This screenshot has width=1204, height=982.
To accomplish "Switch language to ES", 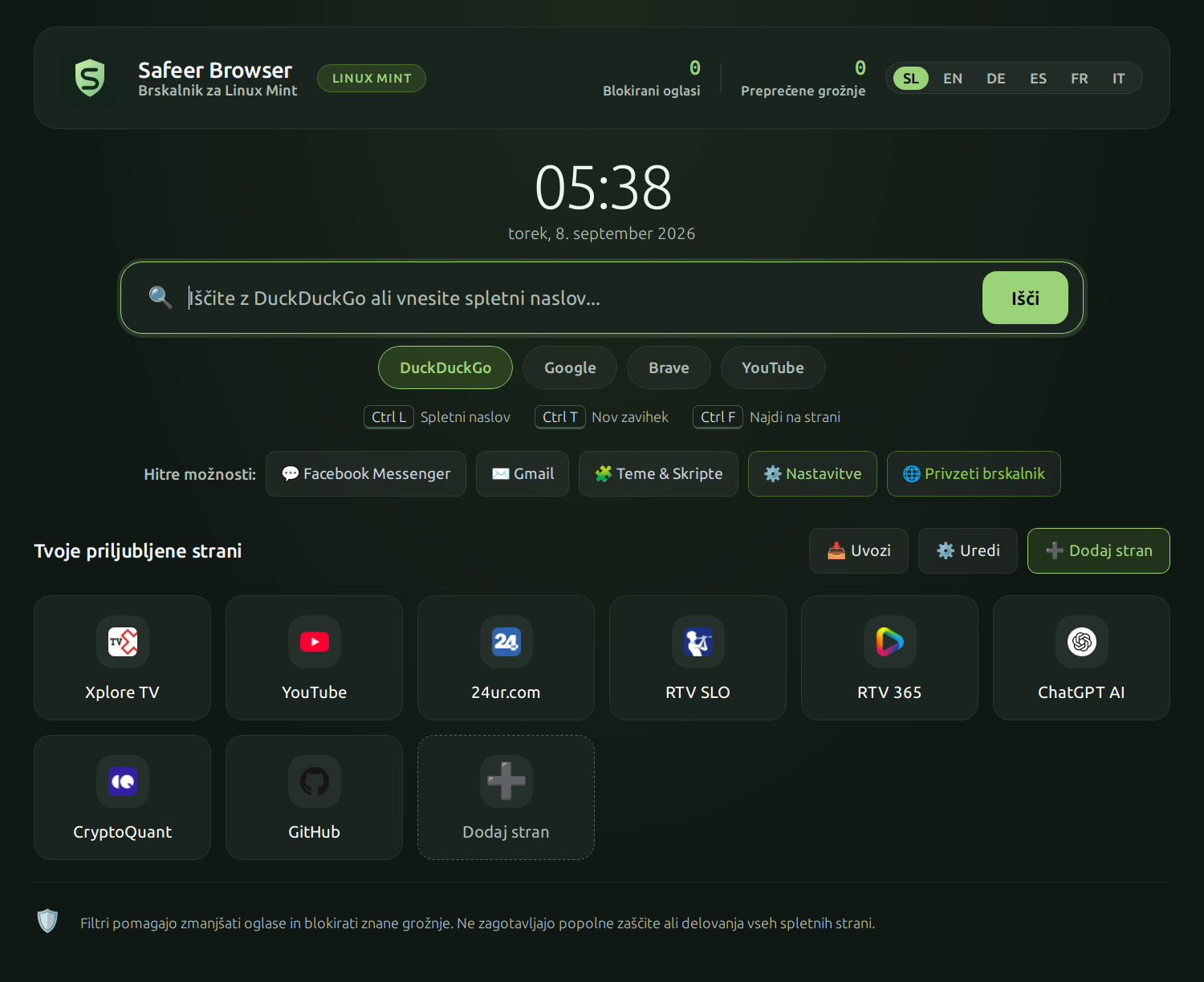I will 1039,79.
